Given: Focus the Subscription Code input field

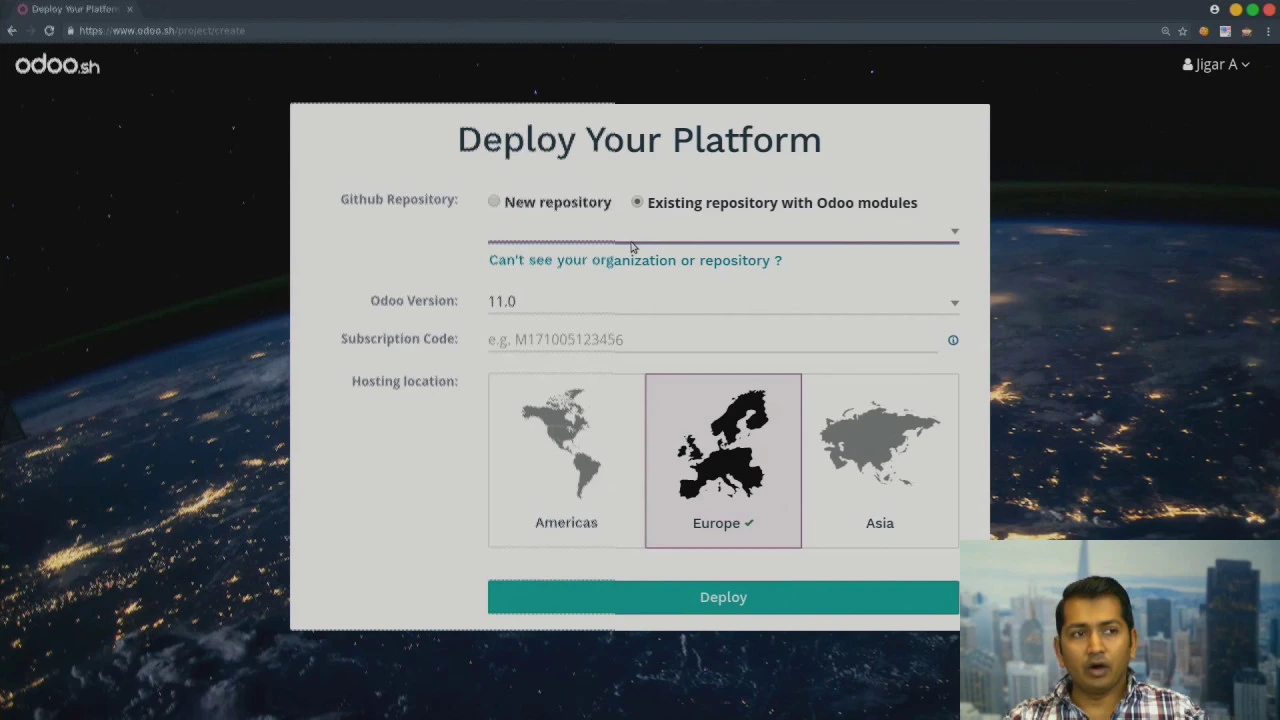Looking at the screenshot, I should pos(713,340).
